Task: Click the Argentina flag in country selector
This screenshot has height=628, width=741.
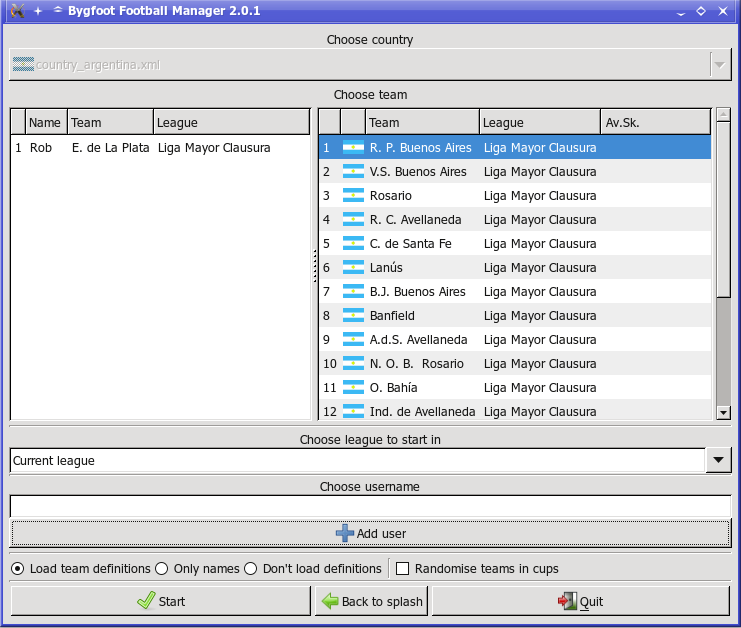Action: pos(23,64)
